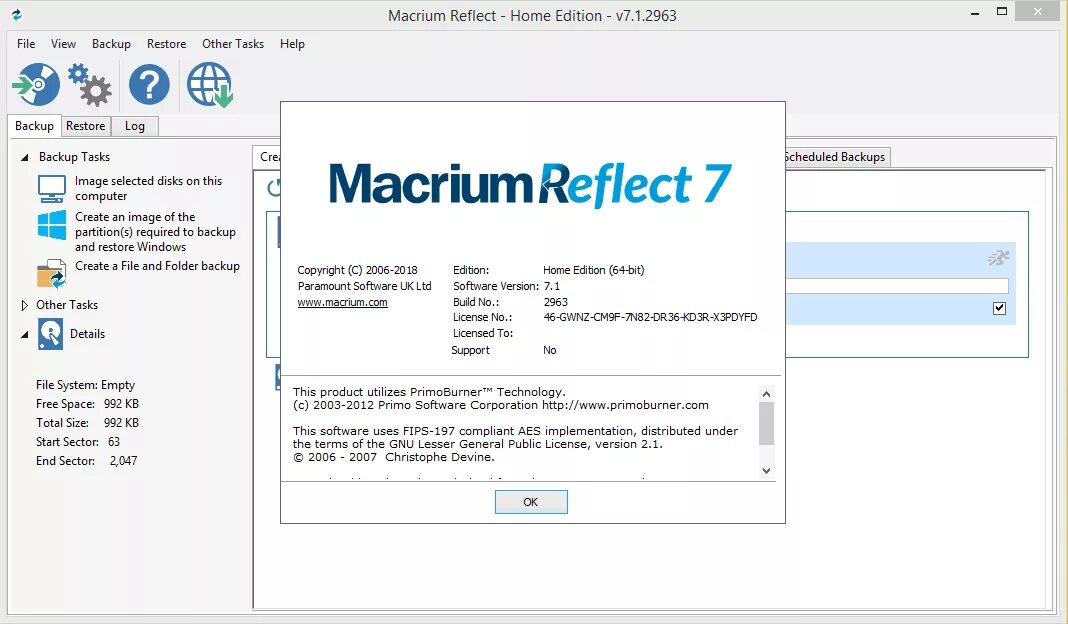Click the PrimoBurner Technology text line
Viewport: 1068px width, 624px height.
click(429, 392)
